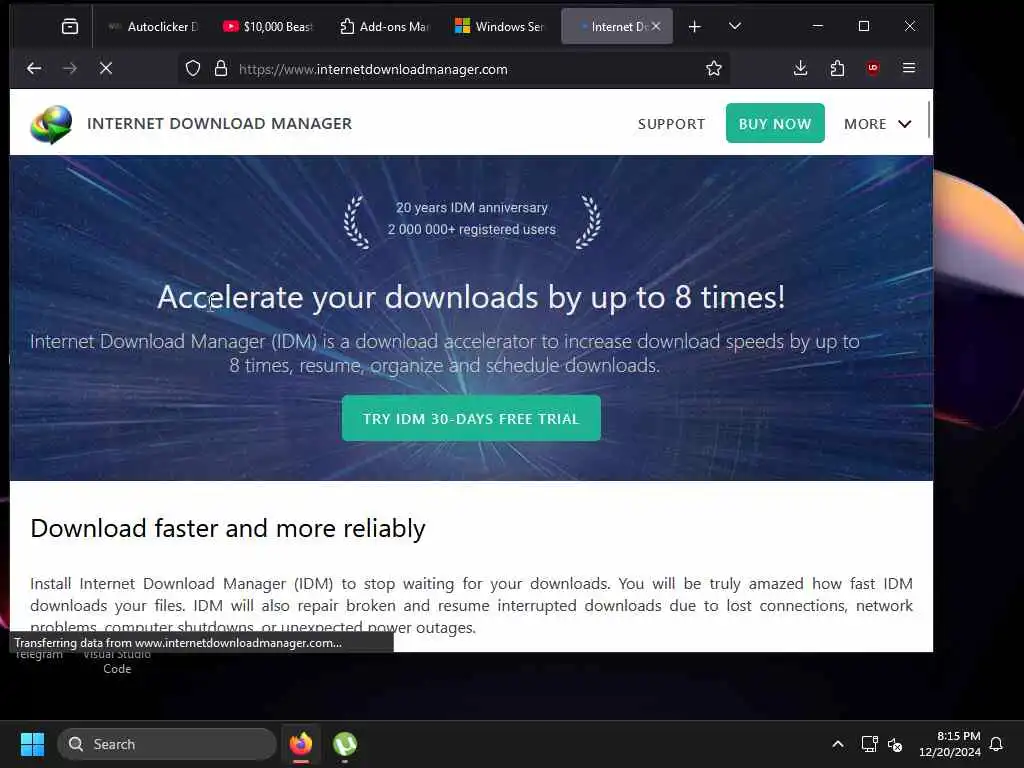This screenshot has height=768, width=1024.
Task: Go back to the previous page
Action: tap(34, 68)
